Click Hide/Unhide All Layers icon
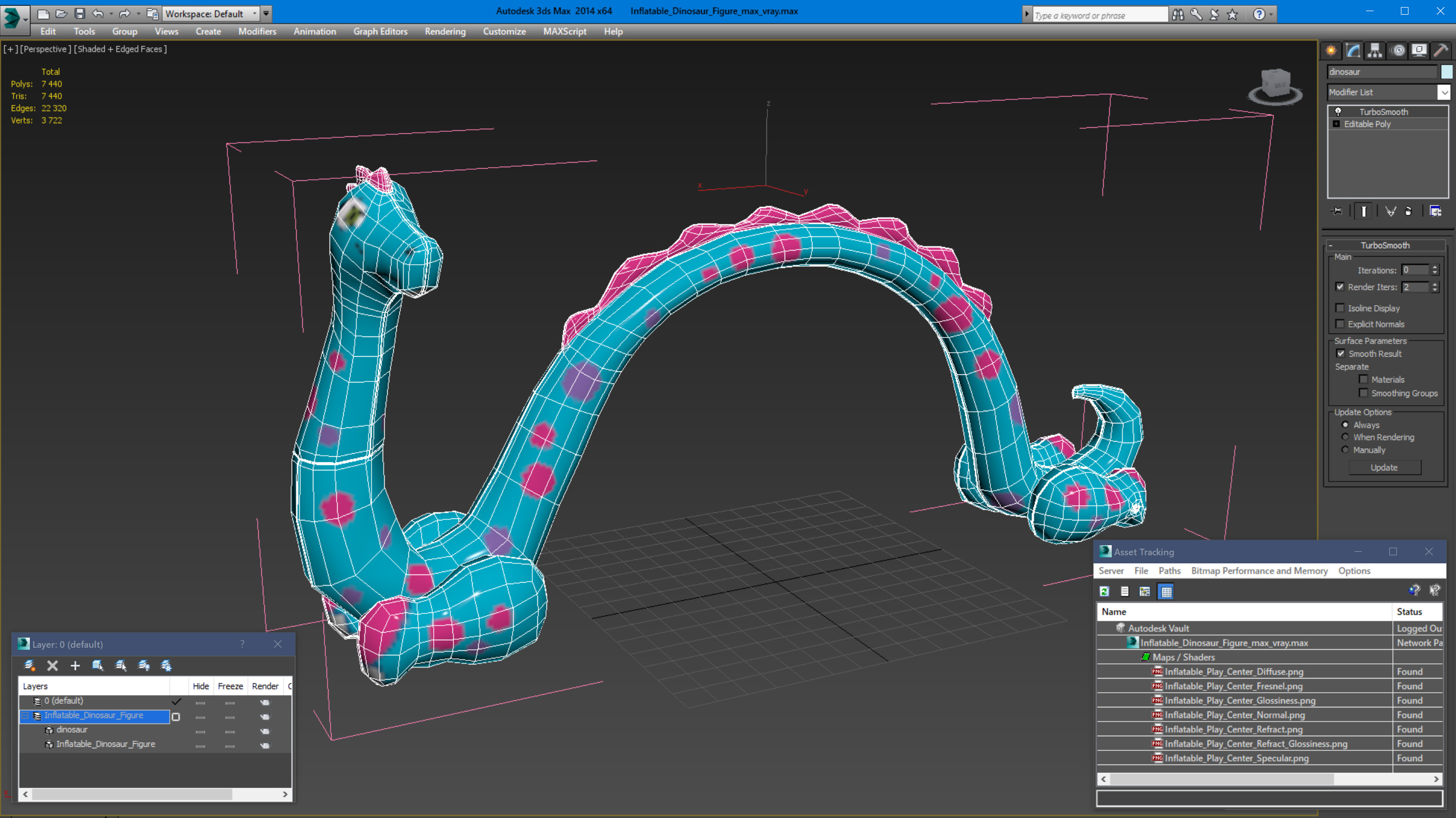1456x818 pixels. point(144,665)
